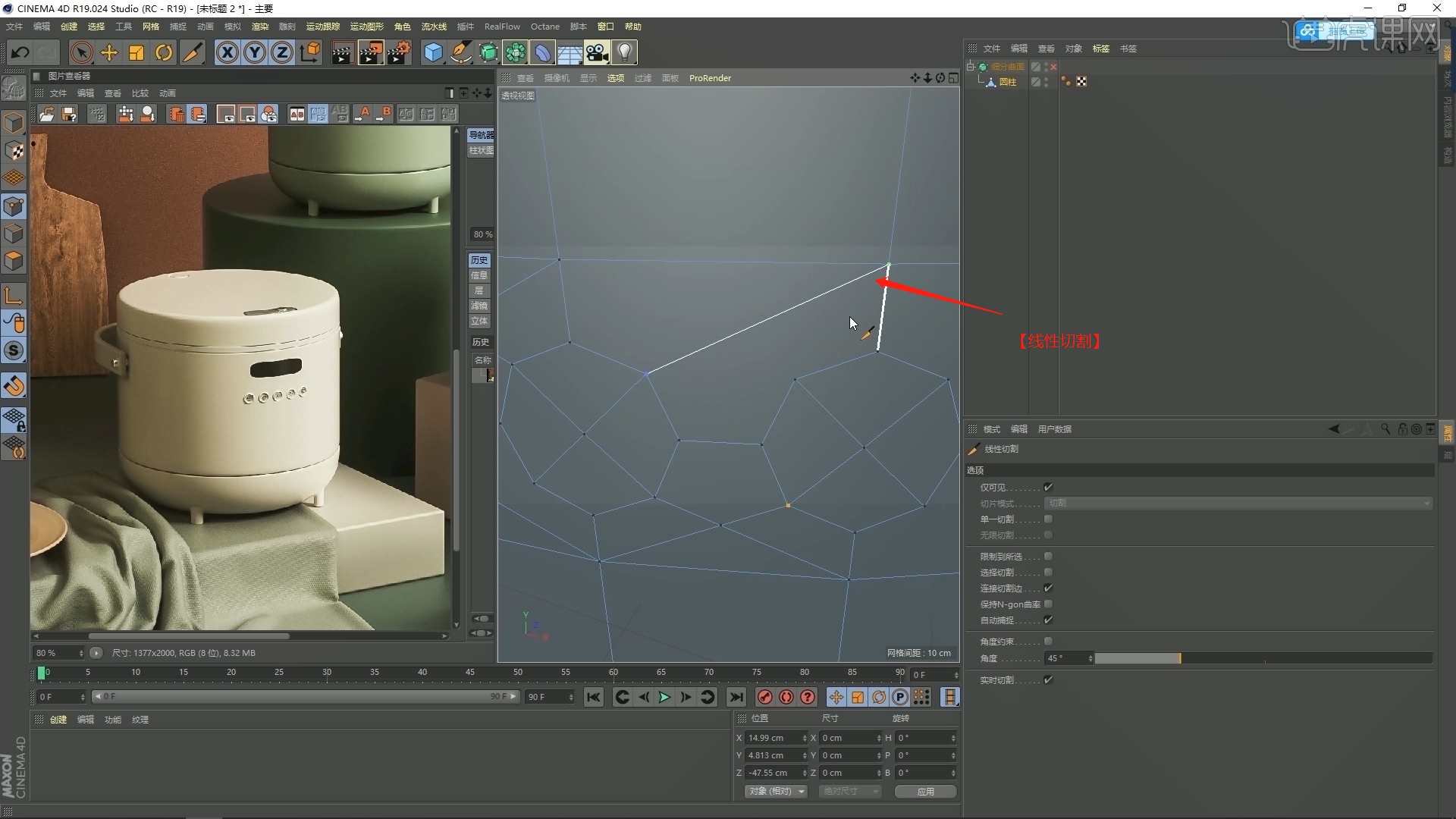Open the Edit Render Settings icon
The image size is (1456, 819).
399,52
